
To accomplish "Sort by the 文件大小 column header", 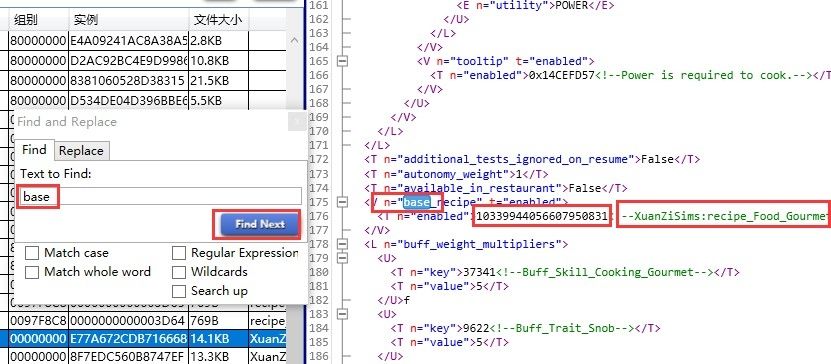I will (218, 20).
